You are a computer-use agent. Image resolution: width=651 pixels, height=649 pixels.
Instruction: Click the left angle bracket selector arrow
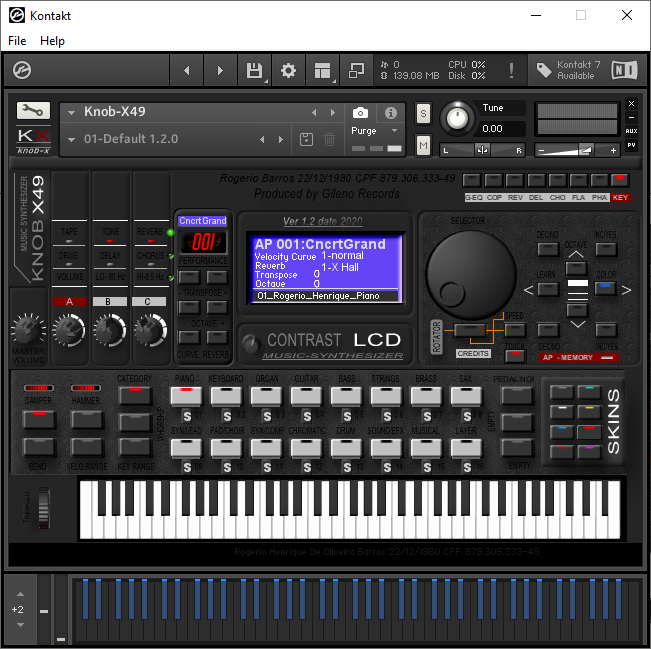click(528, 290)
